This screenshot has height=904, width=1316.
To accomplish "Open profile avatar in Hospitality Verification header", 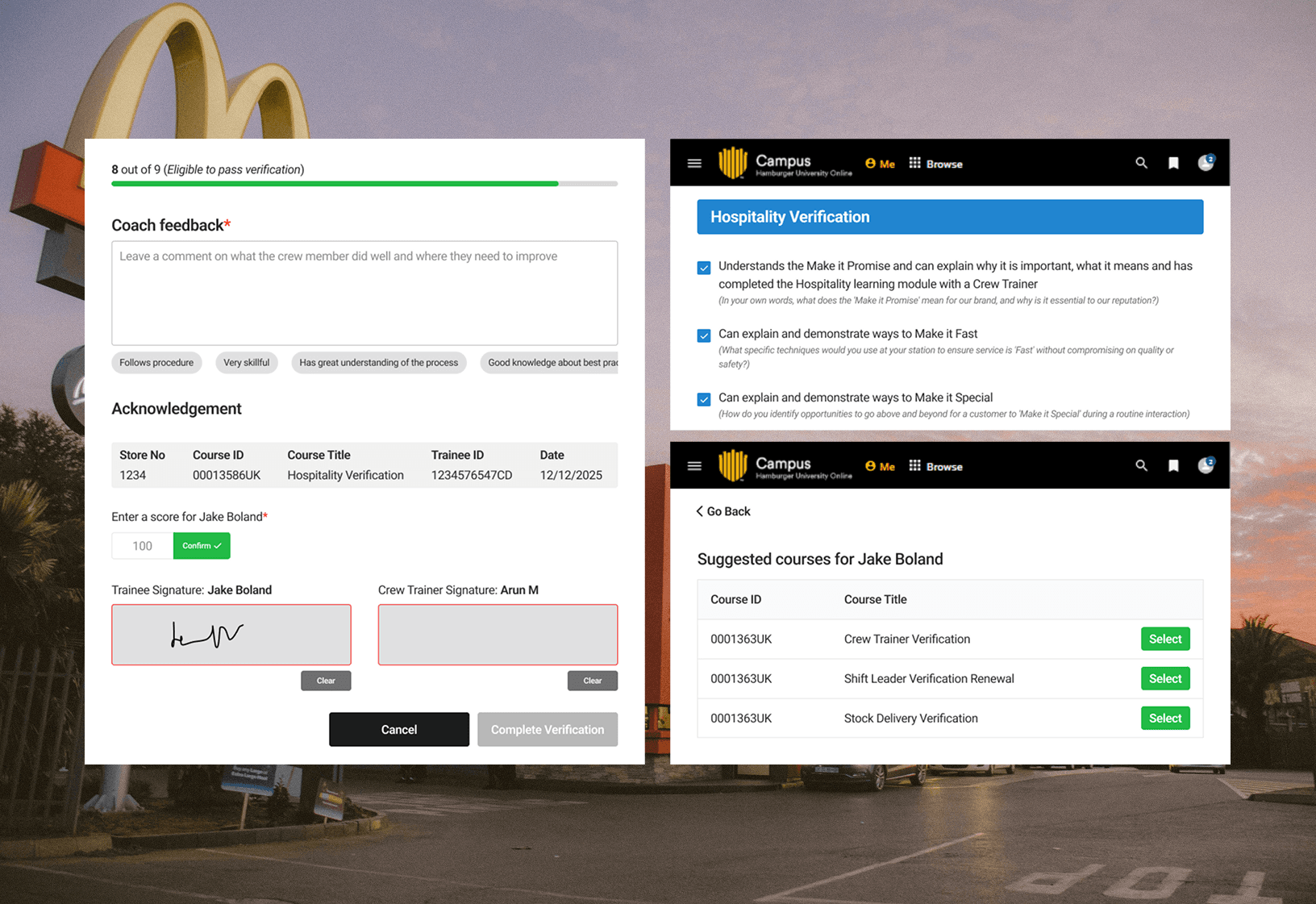I will [1206, 162].
